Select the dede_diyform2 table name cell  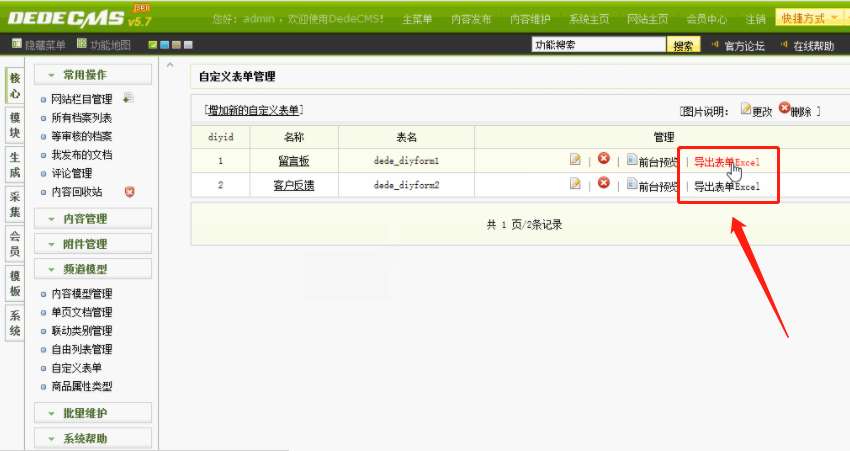tap(406, 185)
